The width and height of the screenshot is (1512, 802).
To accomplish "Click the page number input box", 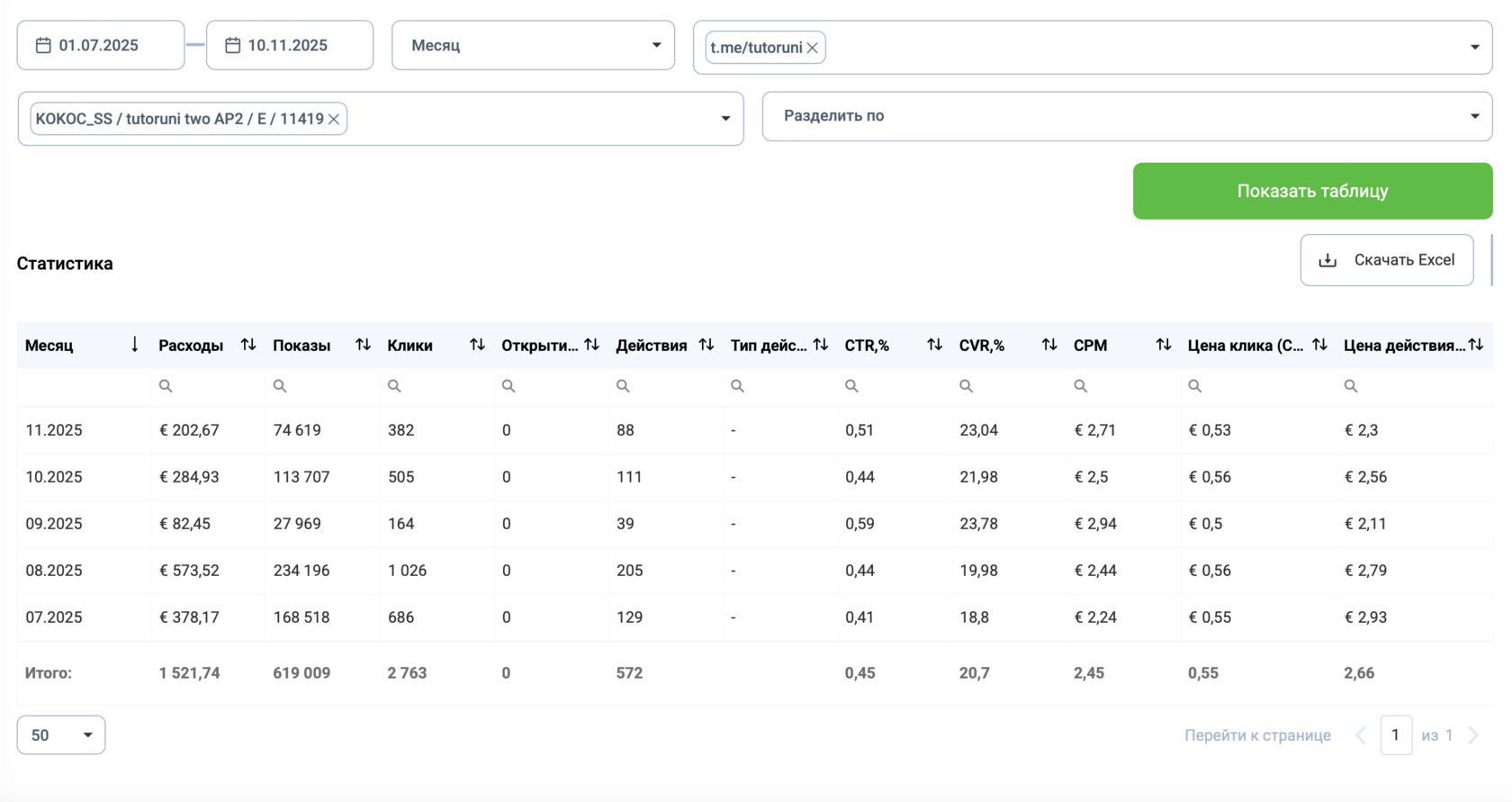I will pyautogui.click(x=1396, y=735).
